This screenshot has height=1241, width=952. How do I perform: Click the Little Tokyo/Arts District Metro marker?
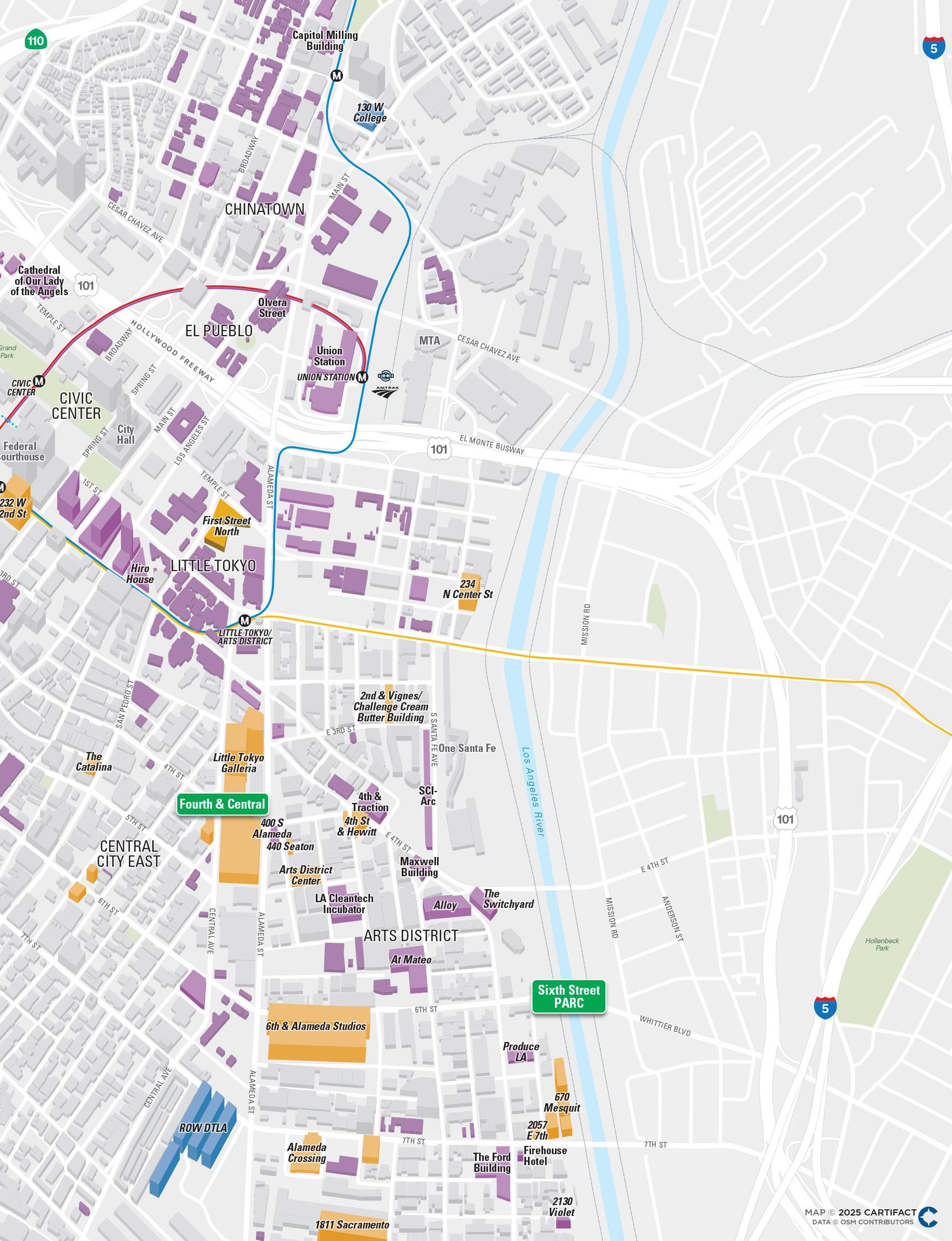tap(245, 620)
